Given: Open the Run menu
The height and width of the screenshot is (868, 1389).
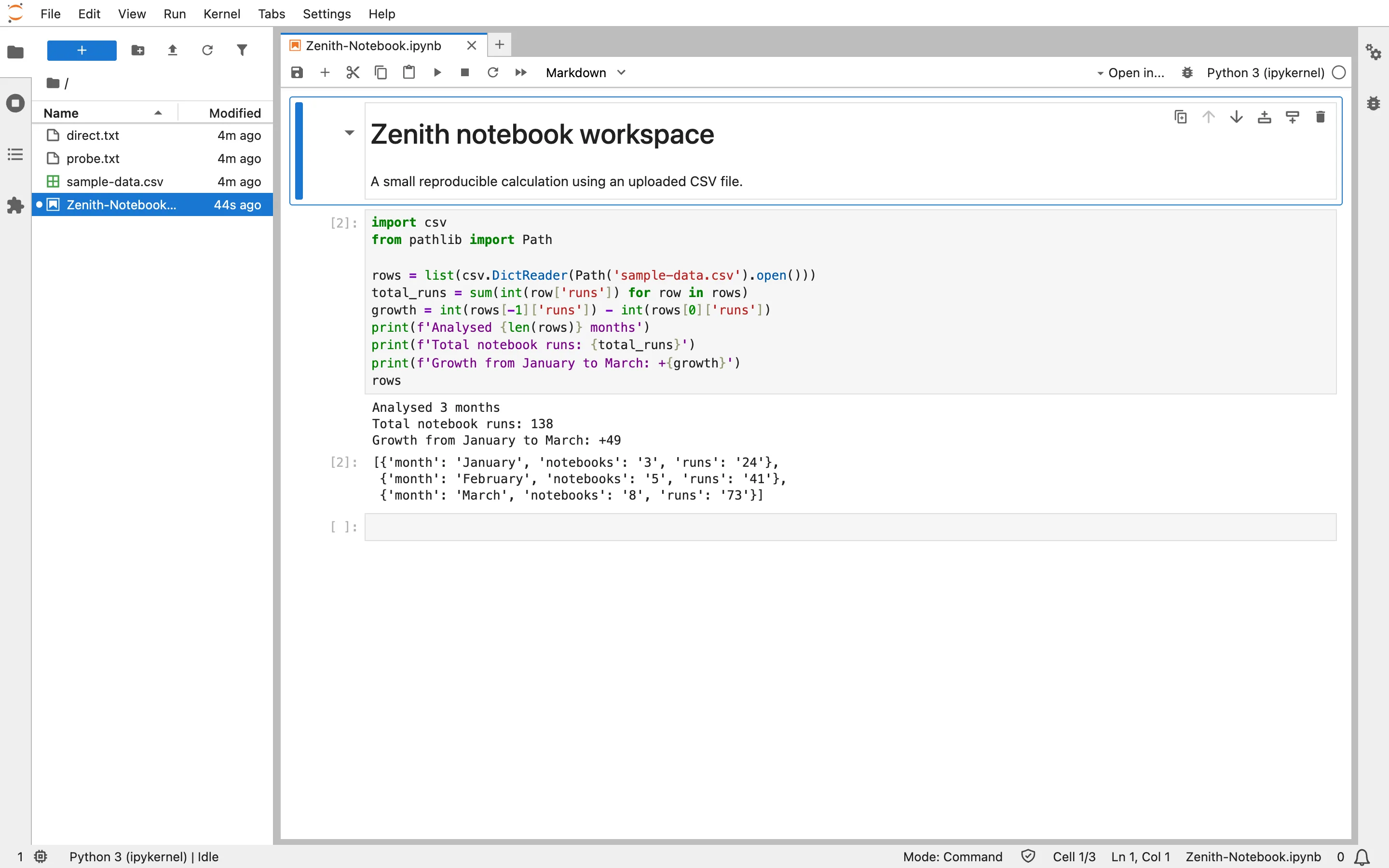Looking at the screenshot, I should click(175, 14).
